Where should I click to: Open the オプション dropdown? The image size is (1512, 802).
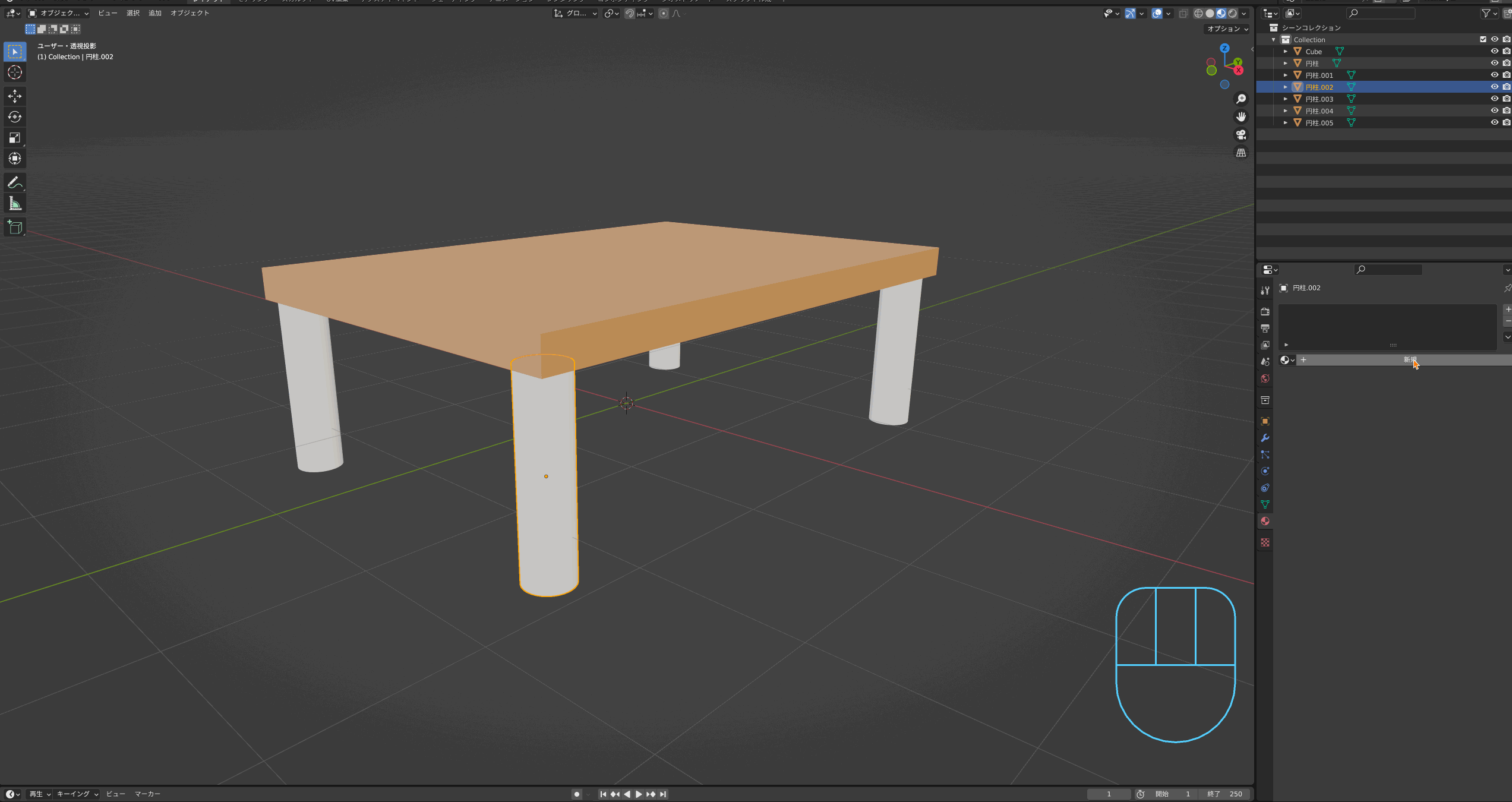(1227, 29)
